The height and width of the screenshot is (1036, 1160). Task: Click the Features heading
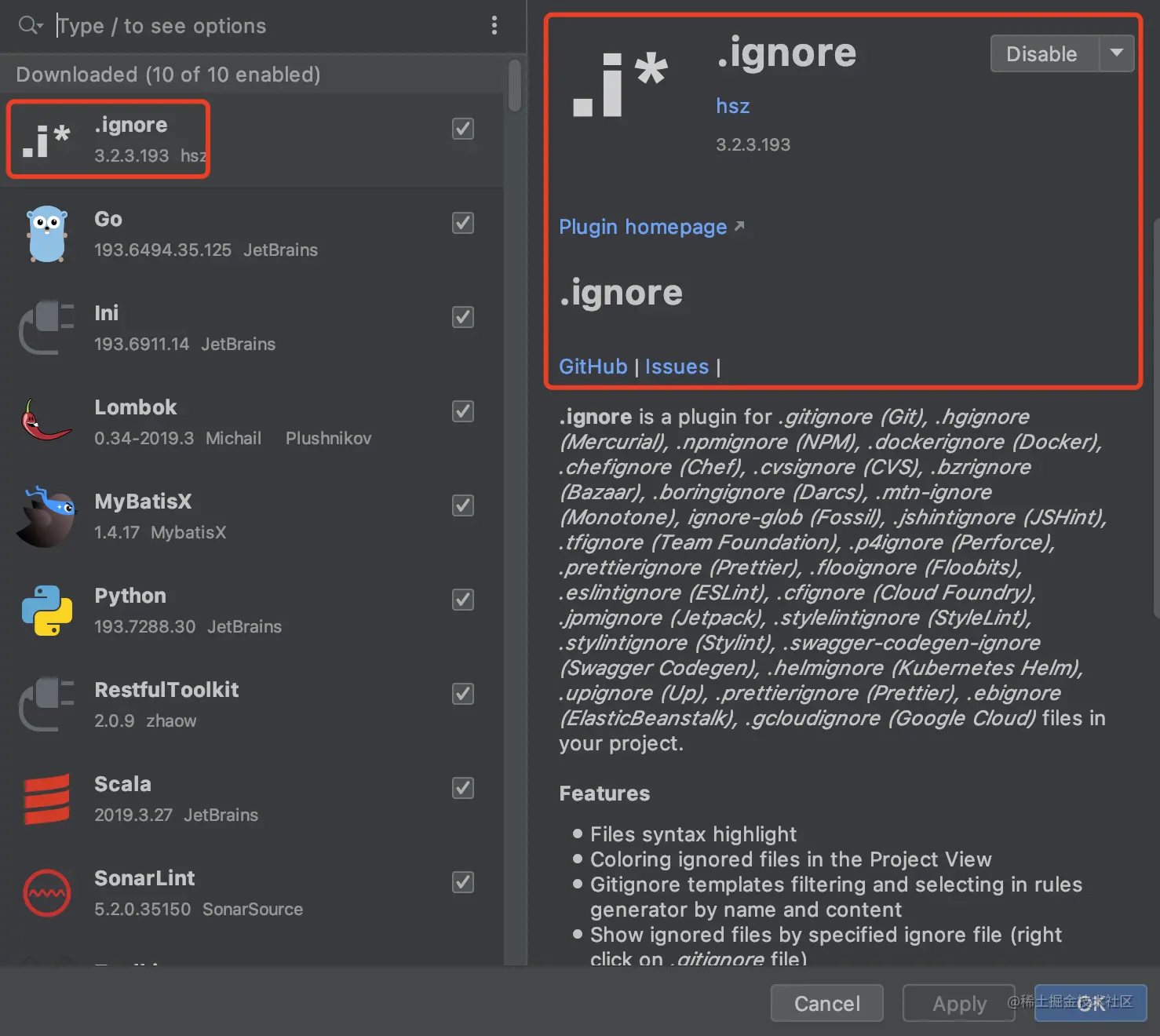(604, 793)
